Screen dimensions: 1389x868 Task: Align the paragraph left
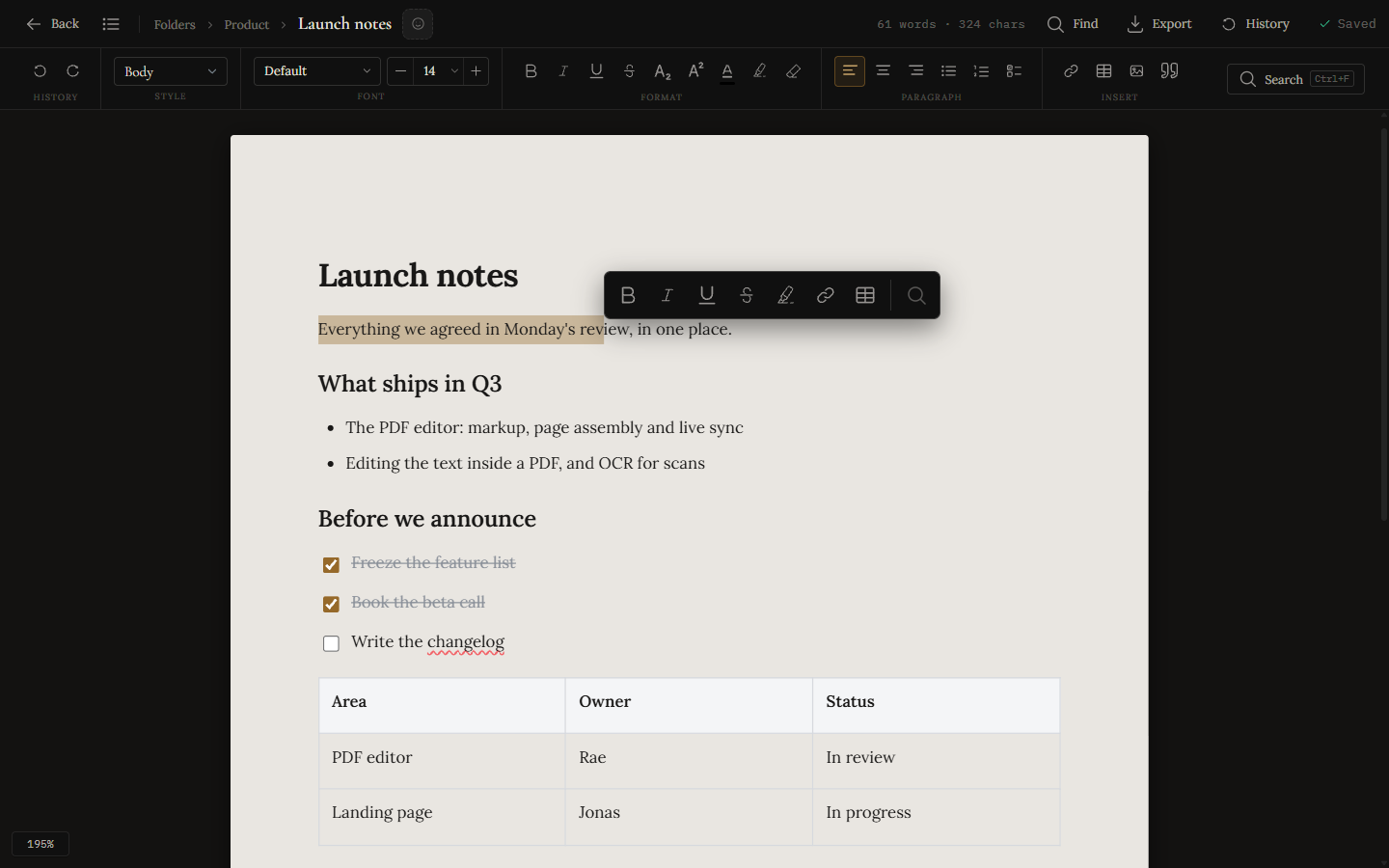[850, 71]
